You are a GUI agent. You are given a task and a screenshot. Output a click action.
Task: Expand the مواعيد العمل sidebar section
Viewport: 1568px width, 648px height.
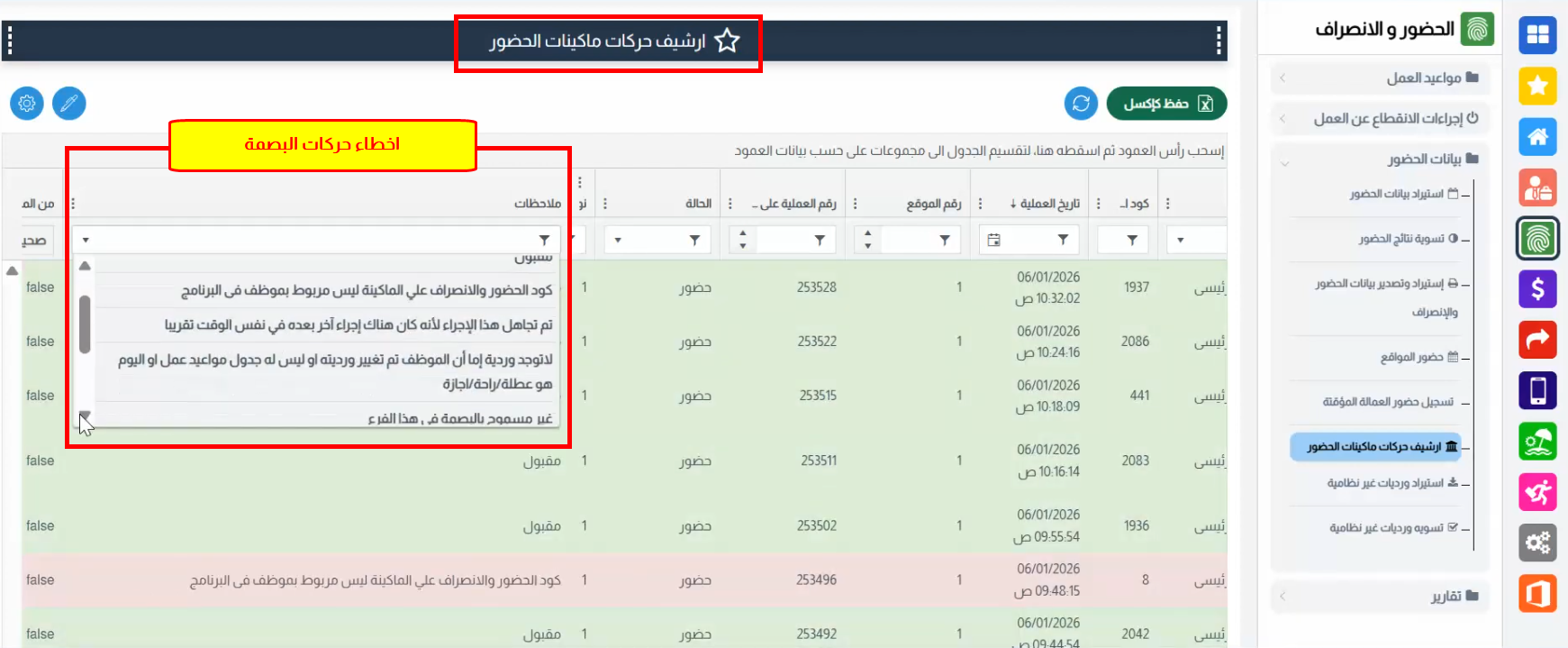pos(1380,78)
